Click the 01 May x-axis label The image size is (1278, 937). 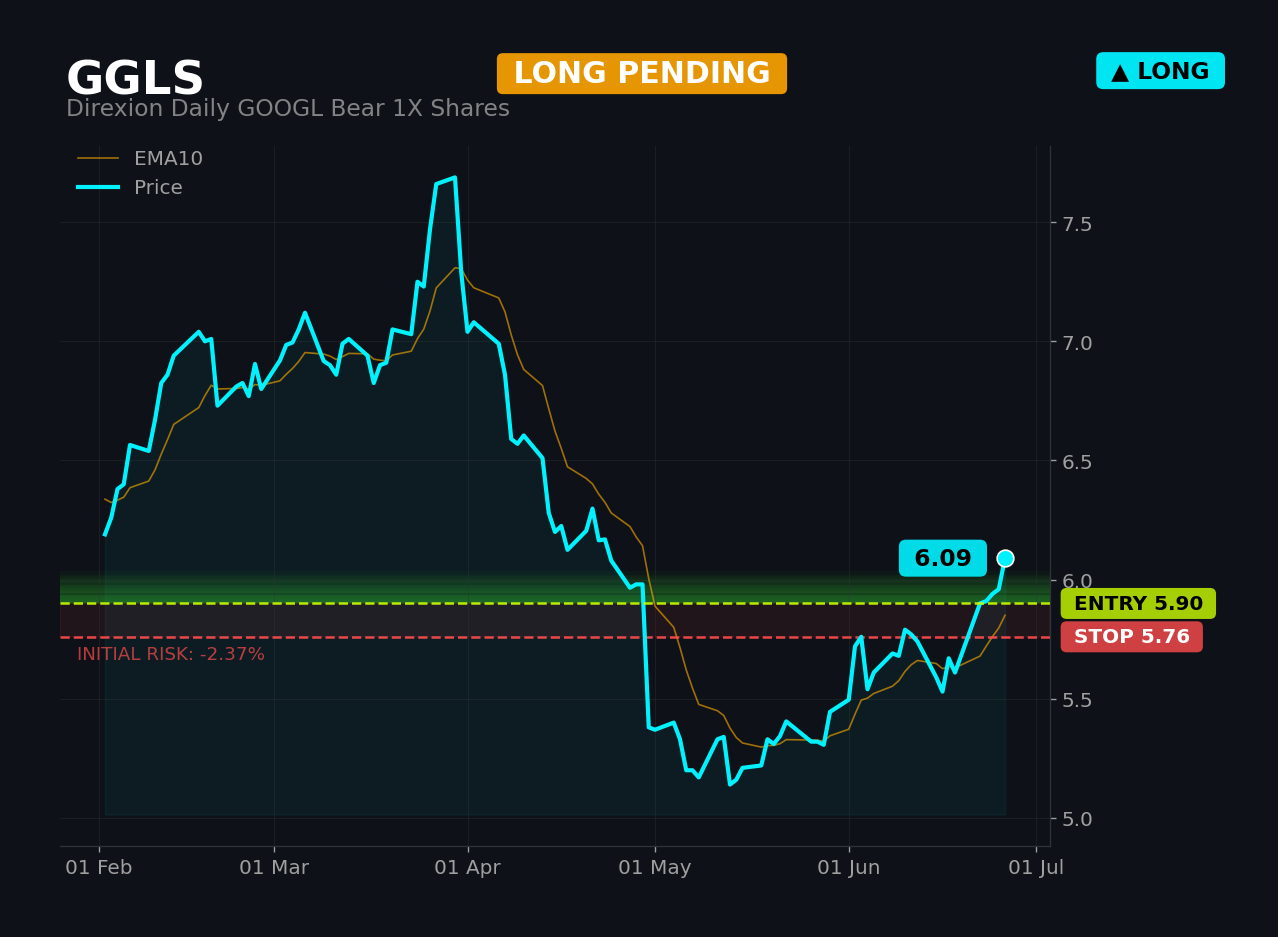coord(655,868)
